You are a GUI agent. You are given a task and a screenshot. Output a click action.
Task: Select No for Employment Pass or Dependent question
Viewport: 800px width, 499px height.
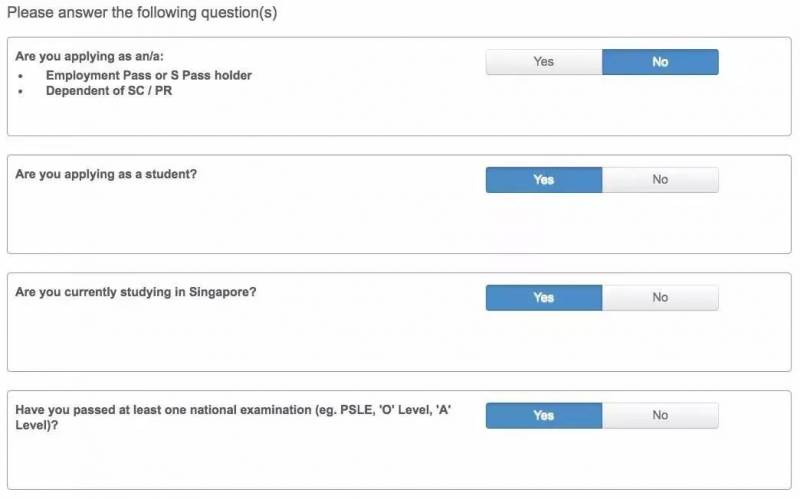[x=660, y=62]
